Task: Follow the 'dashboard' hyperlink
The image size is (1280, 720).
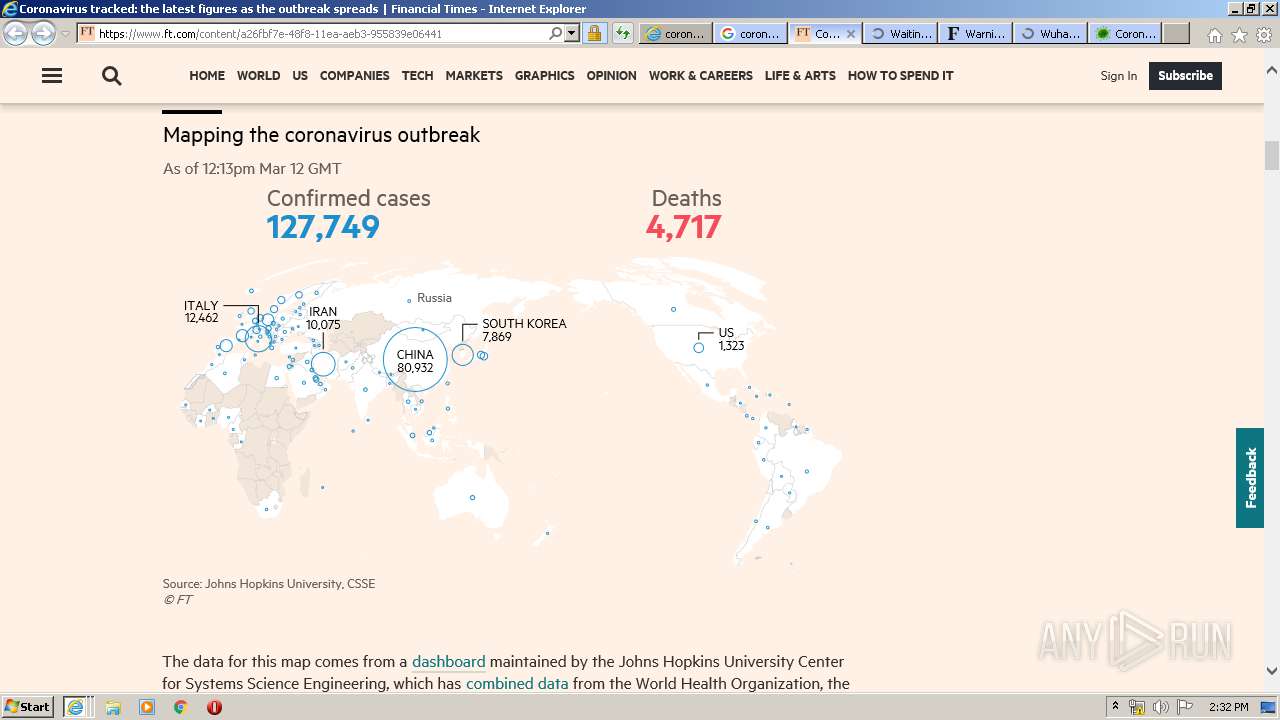Action: tap(448, 662)
